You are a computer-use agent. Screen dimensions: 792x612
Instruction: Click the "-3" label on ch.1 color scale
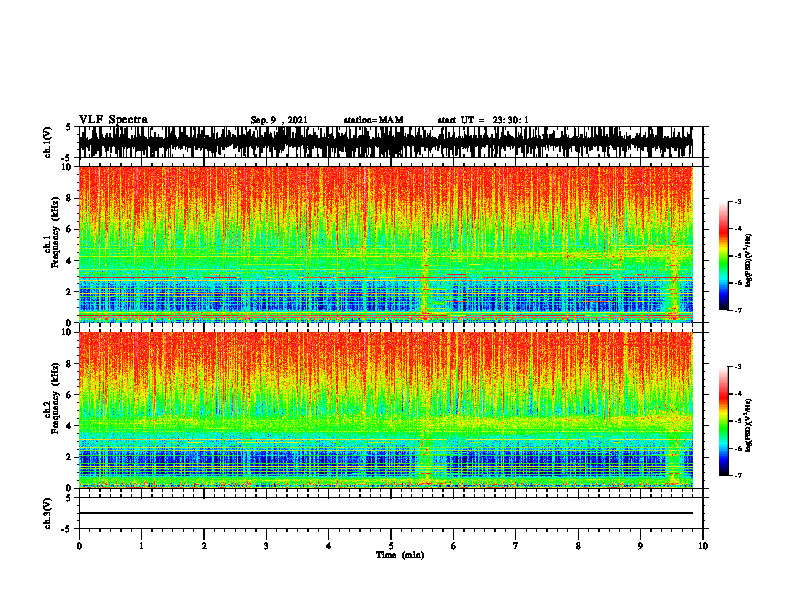pos(738,202)
